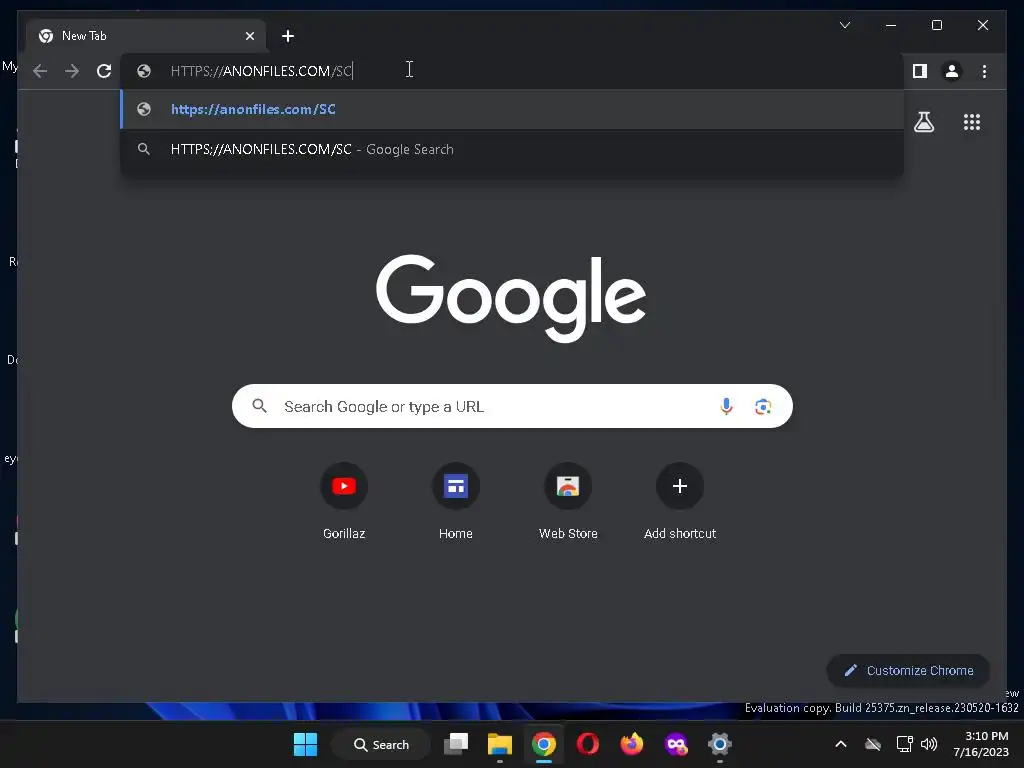
Task: Open Settings gear on the taskbar
Action: point(720,744)
